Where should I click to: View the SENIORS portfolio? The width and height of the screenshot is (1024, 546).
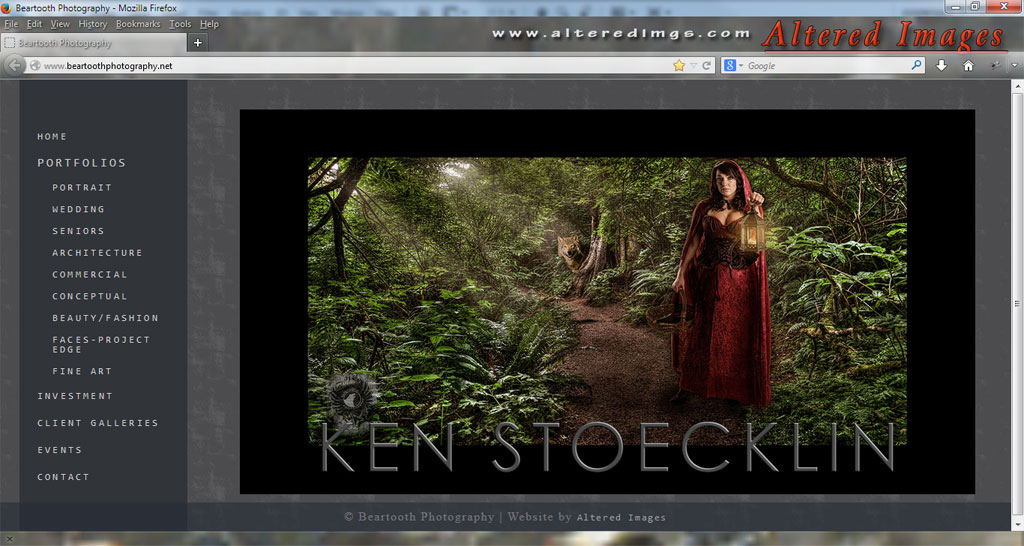pos(78,231)
